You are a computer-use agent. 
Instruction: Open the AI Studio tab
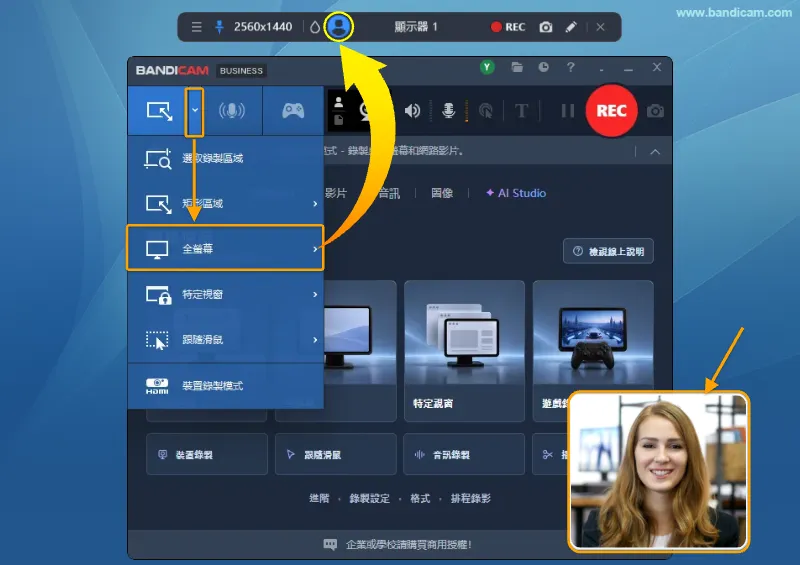(516, 193)
